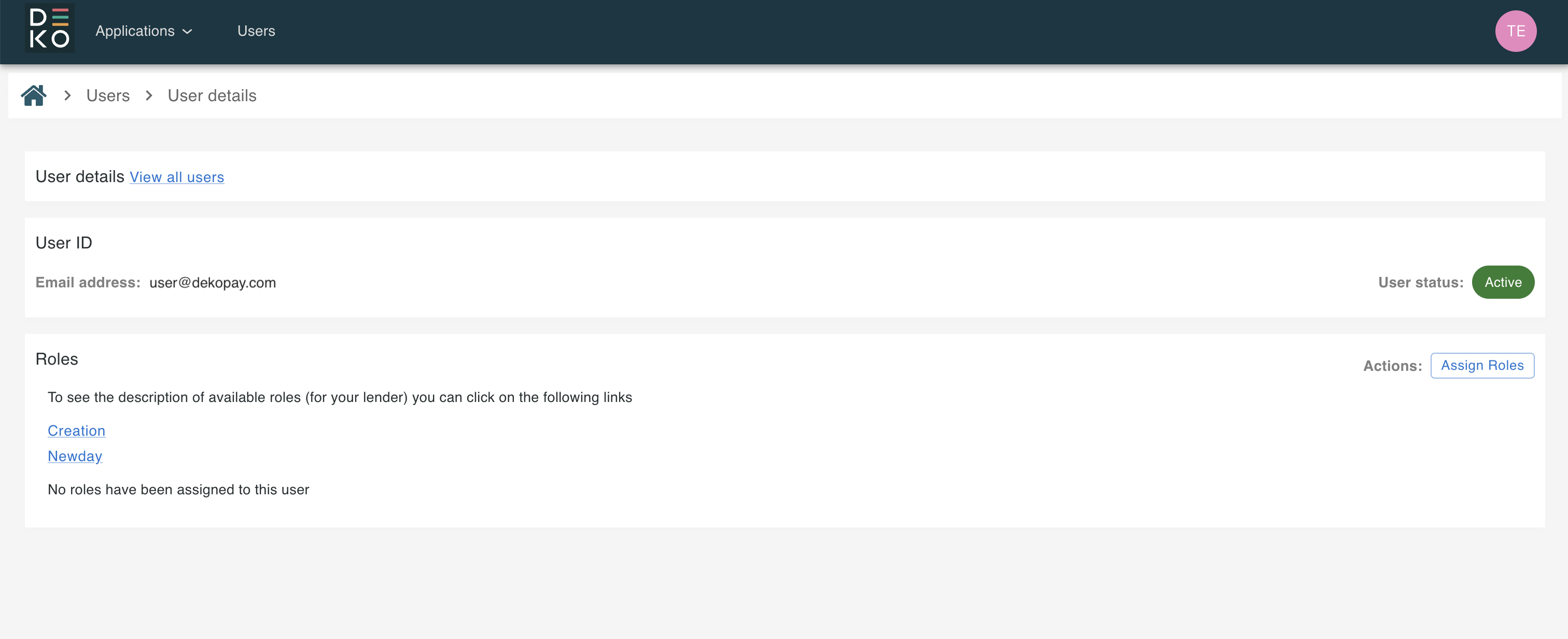Click the User details breadcrumb
This screenshot has height=639, width=1568.
click(212, 95)
